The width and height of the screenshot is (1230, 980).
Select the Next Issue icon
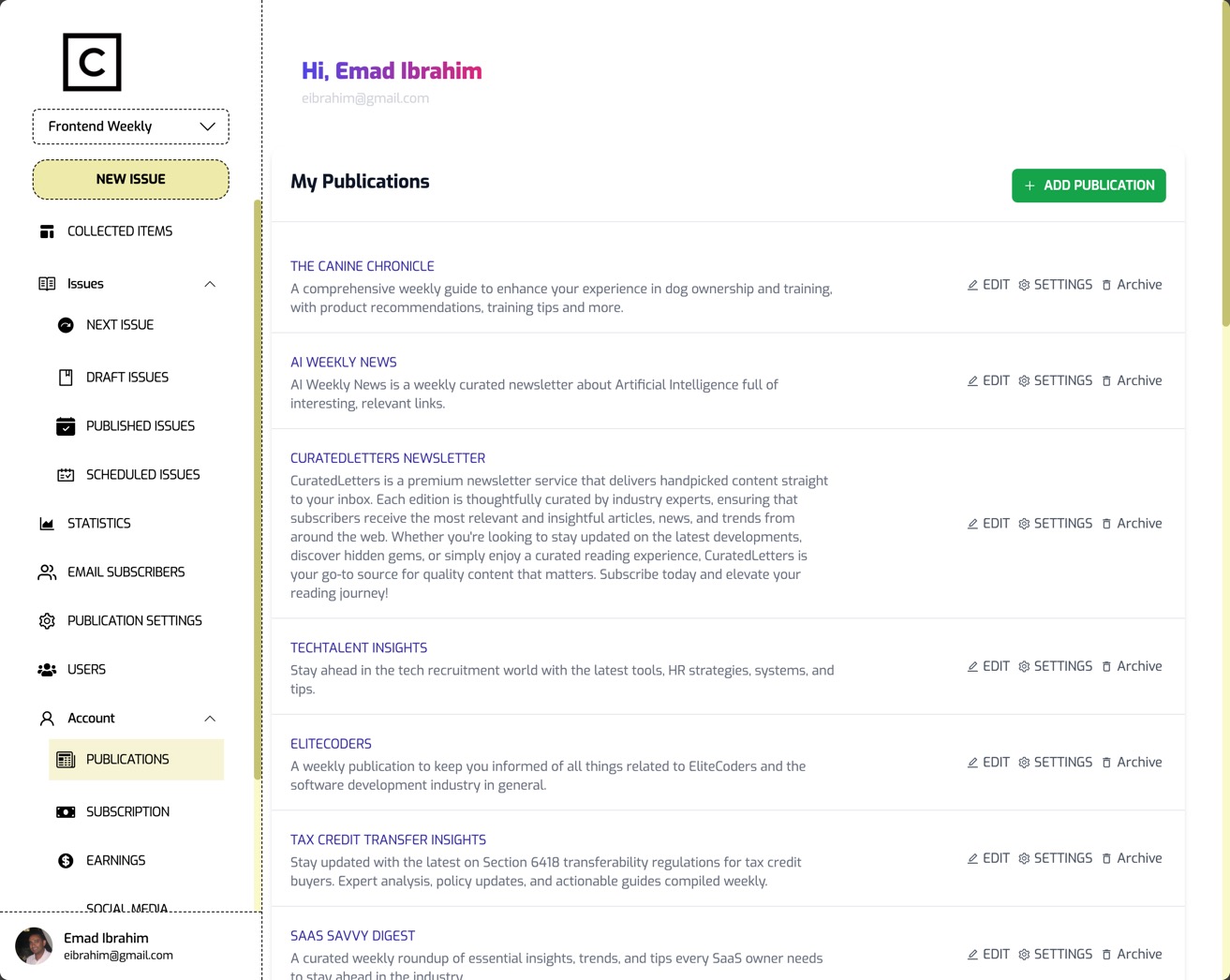tap(66, 324)
